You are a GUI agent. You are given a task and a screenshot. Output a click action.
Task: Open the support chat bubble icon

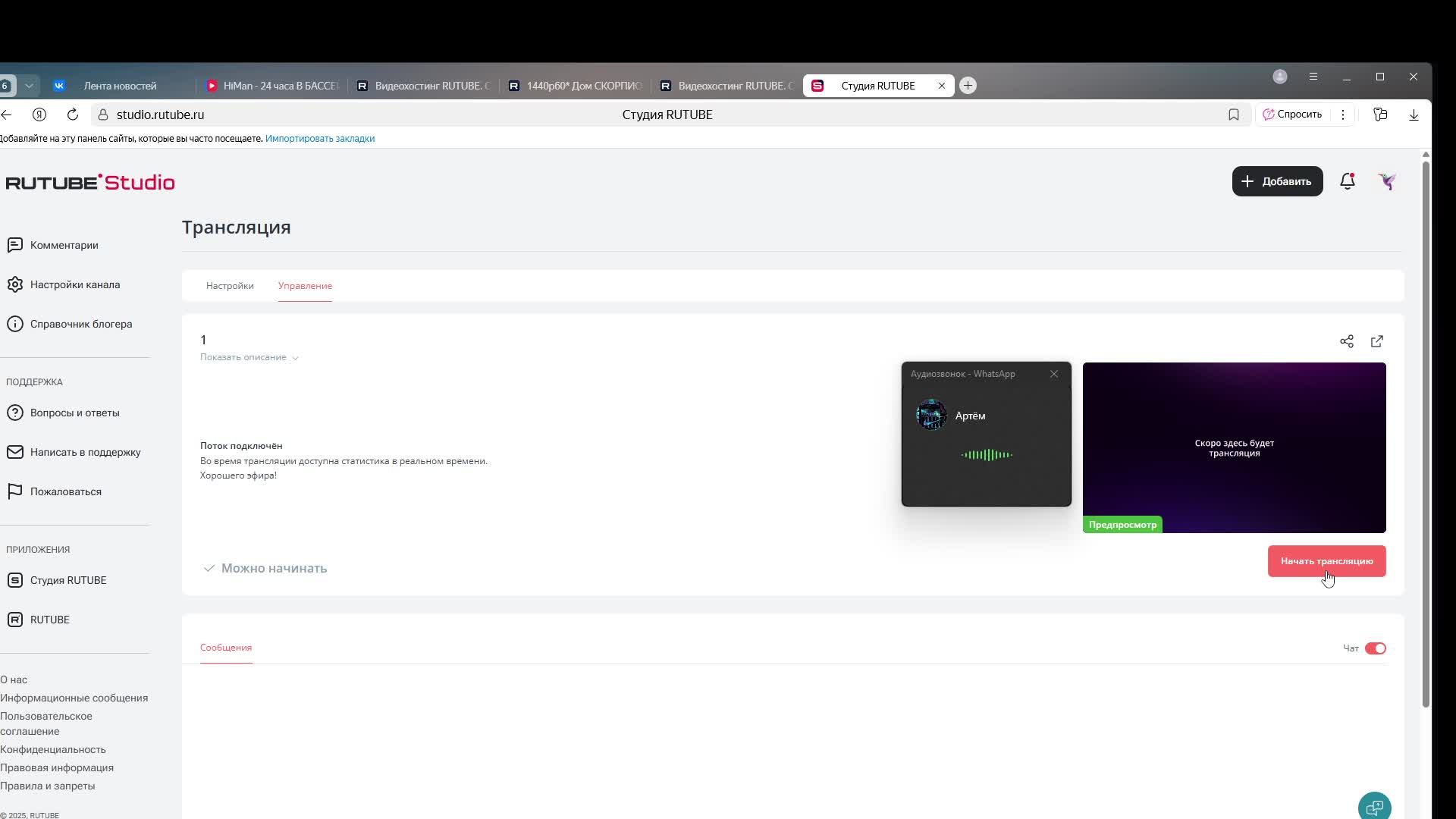pos(1374,807)
